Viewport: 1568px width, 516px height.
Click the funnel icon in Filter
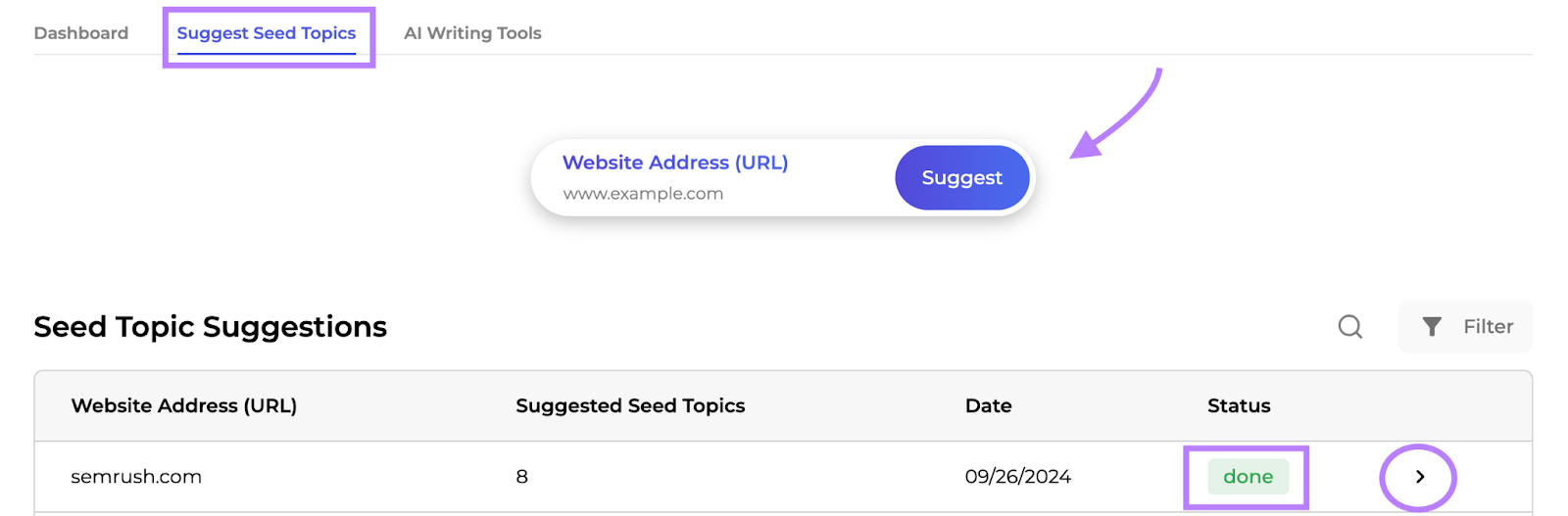[x=1432, y=326]
